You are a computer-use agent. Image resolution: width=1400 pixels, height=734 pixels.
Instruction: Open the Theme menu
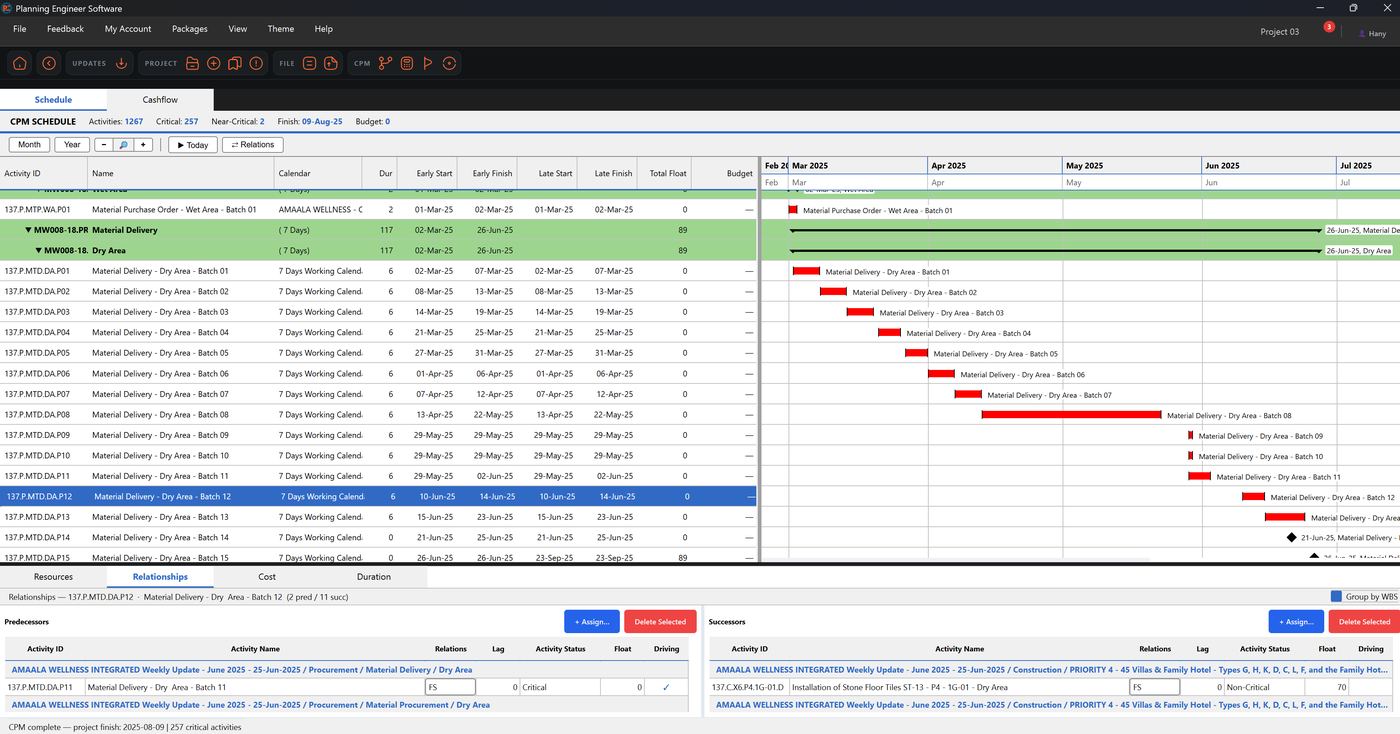281,29
